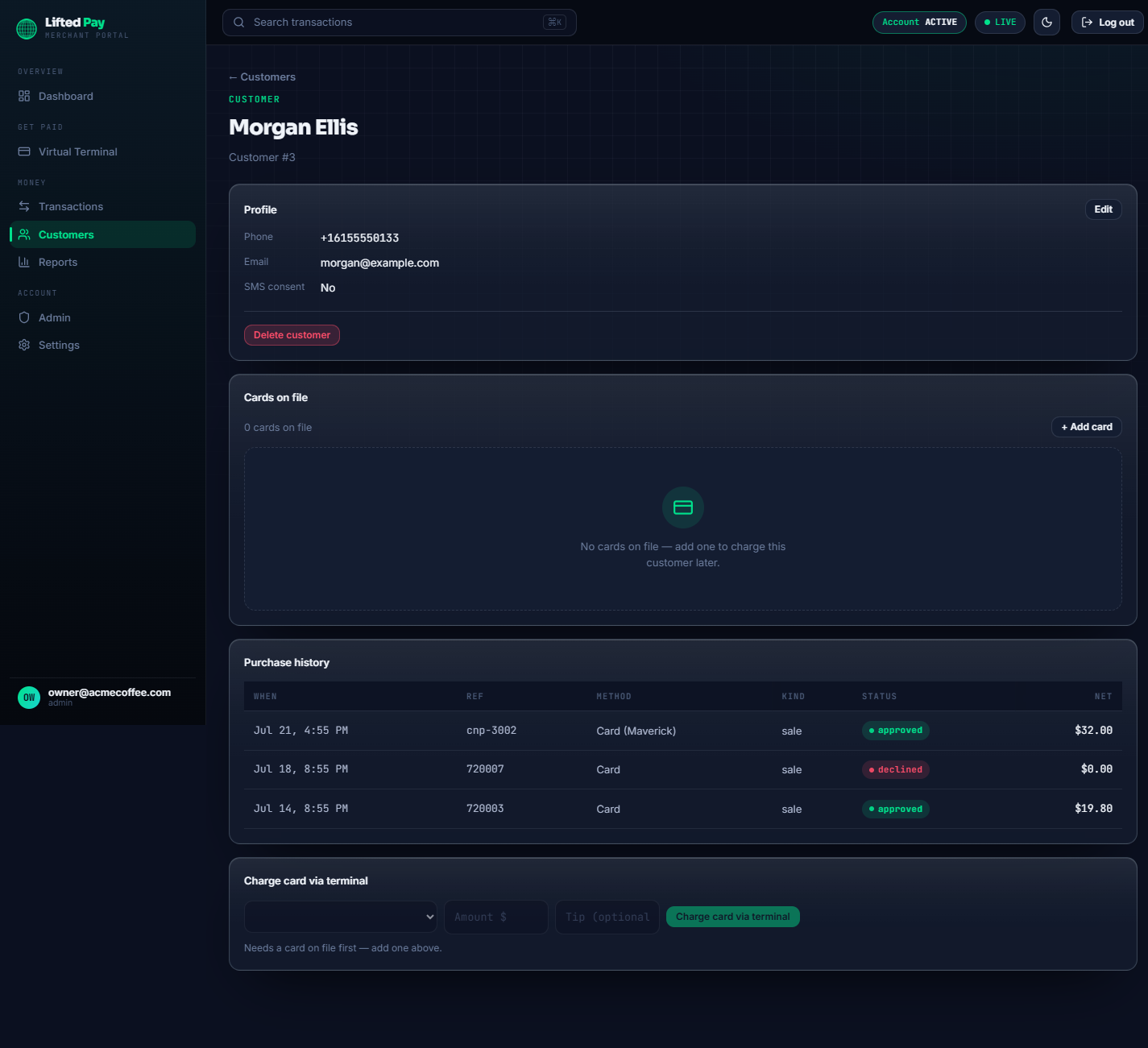Click the OW user avatar
1148x1048 pixels.
click(29, 698)
